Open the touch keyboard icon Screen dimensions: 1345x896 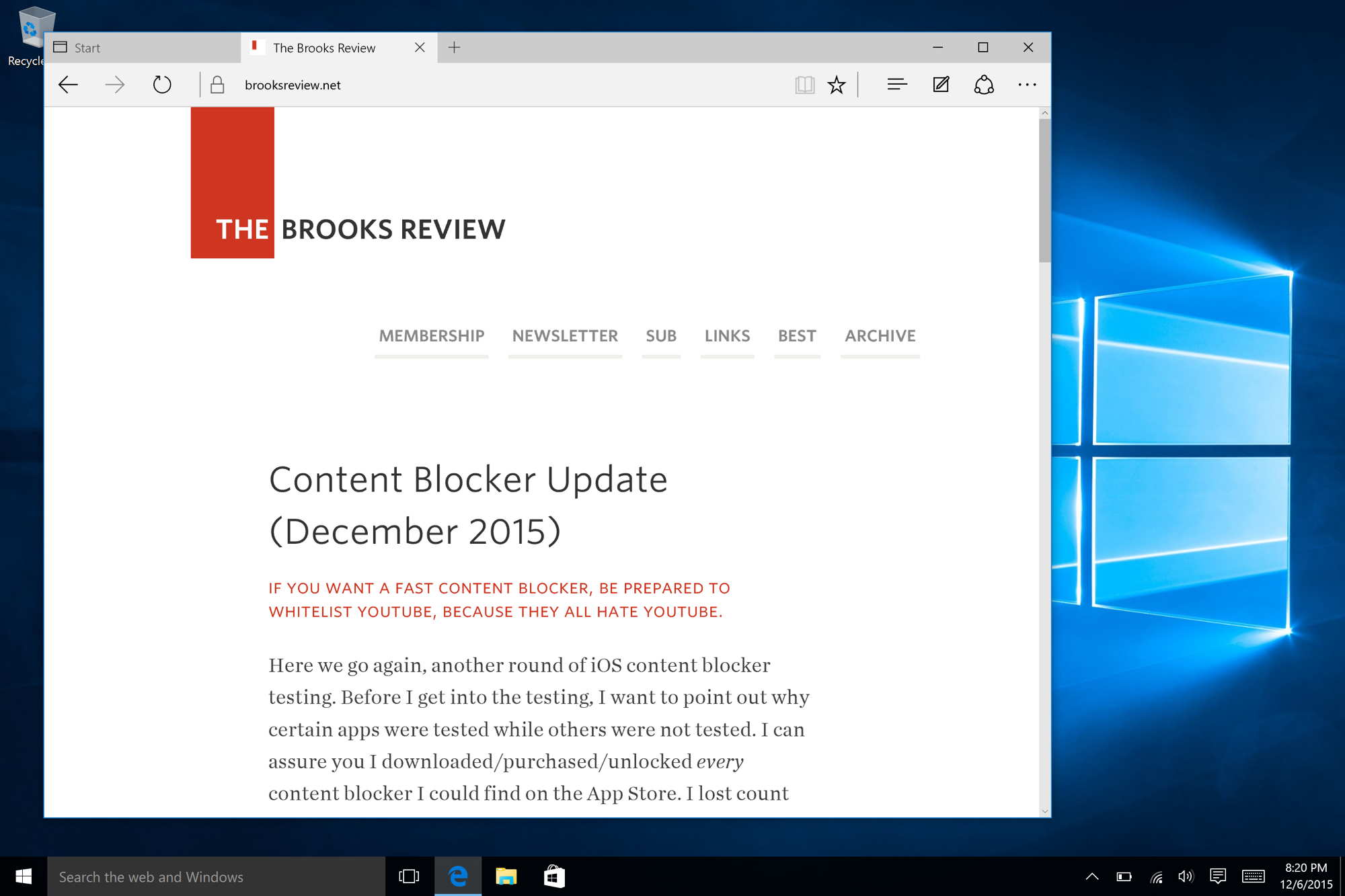pos(1253,877)
